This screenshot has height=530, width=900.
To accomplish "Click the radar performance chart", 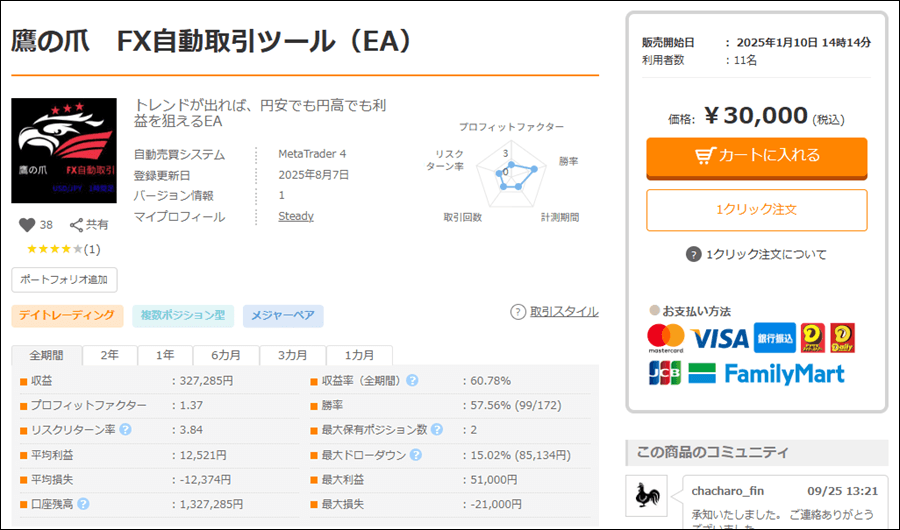I will point(511,175).
